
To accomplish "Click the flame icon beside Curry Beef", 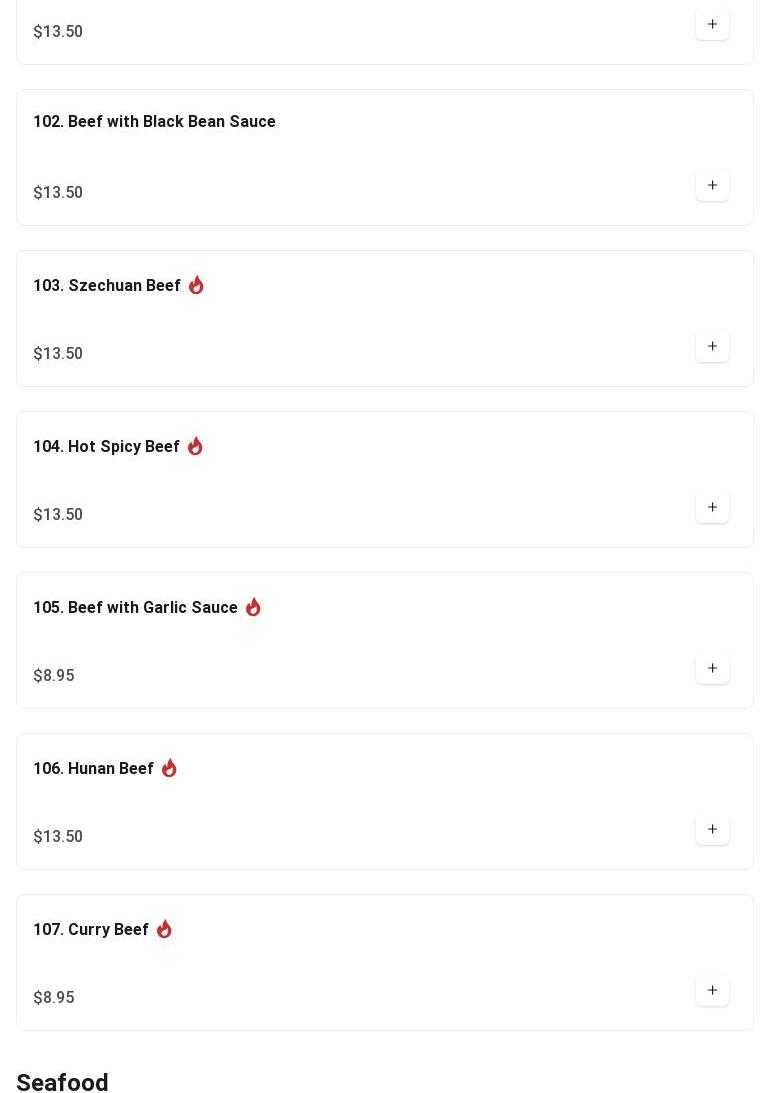I will tap(164, 929).
